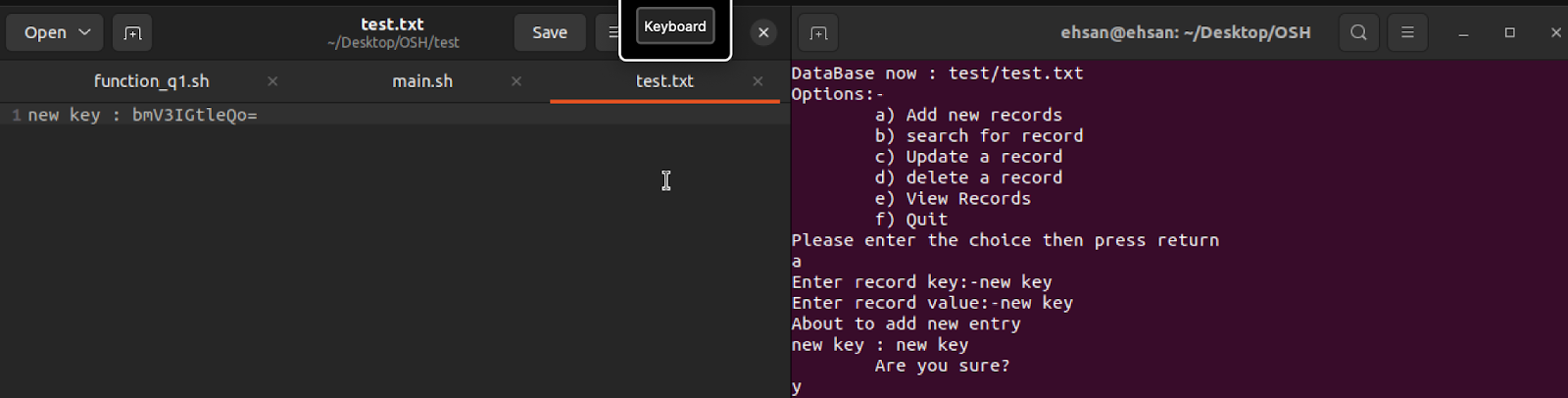This screenshot has width=1568, height=398.
Task: Open the new document icon in gedit
Action: (x=132, y=32)
